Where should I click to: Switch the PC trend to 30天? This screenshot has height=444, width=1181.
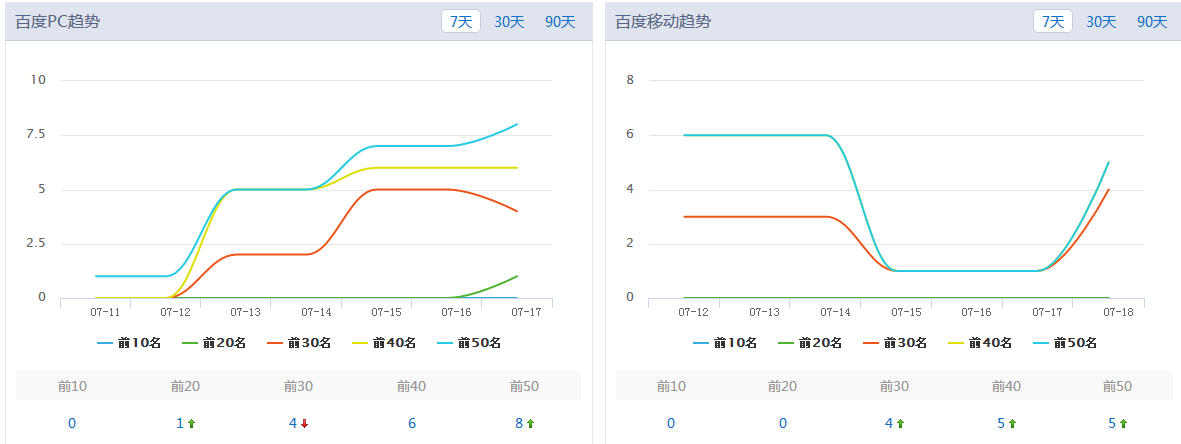click(x=509, y=21)
